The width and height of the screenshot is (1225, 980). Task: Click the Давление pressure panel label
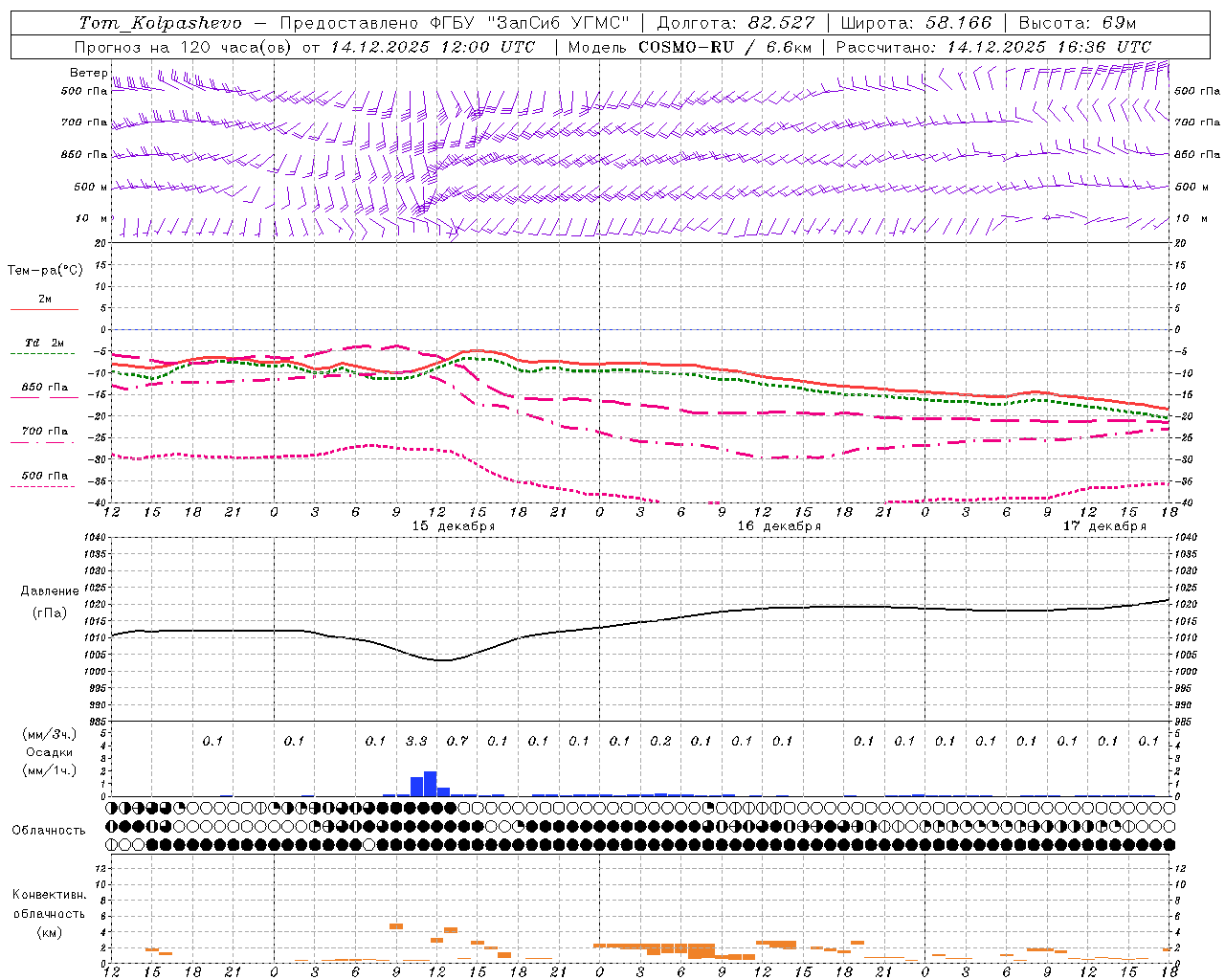tap(50, 591)
